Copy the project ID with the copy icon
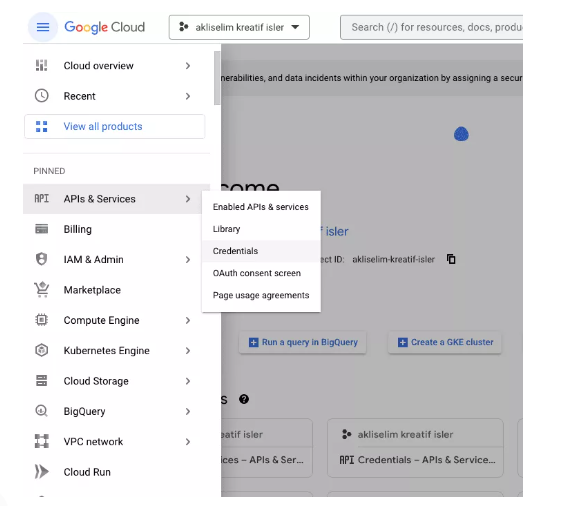This screenshot has width=561, height=506. [x=451, y=259]
